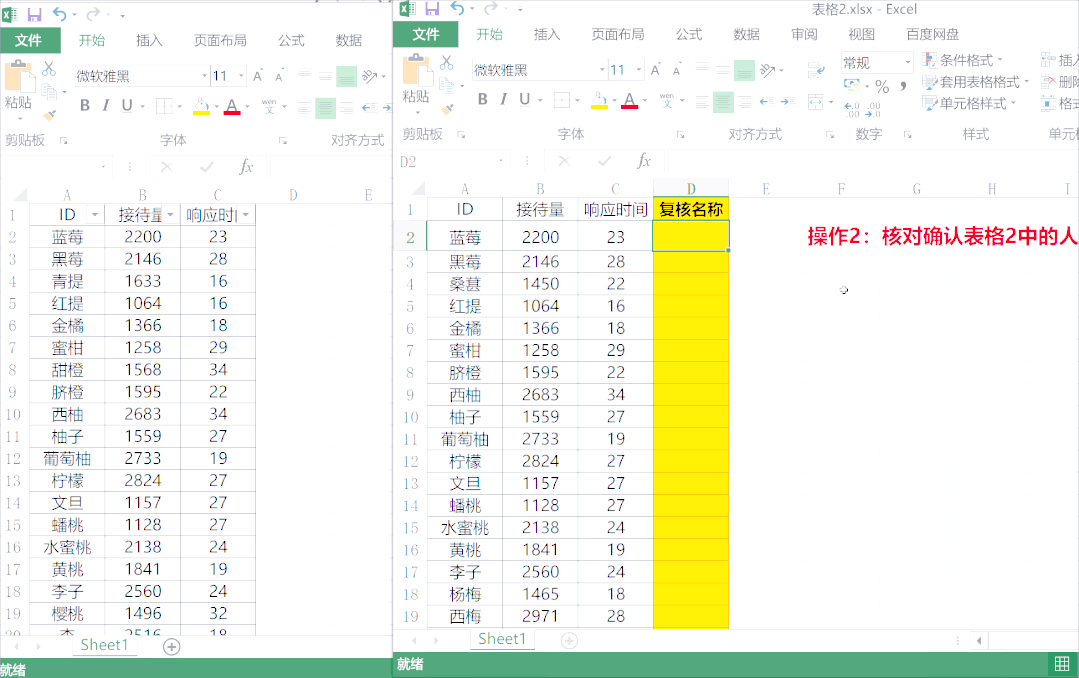1079x678 pixels.
Task: Click Sheet1 tab in left window
Action: [104, 645]
